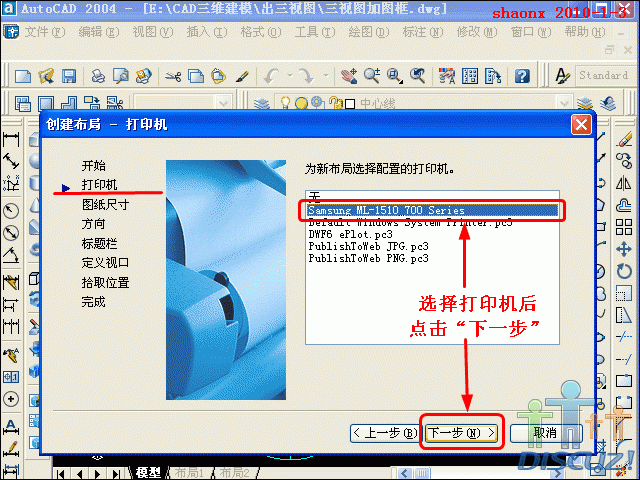
Task: Click the Plot printer icon
Action: click(98, 76)
